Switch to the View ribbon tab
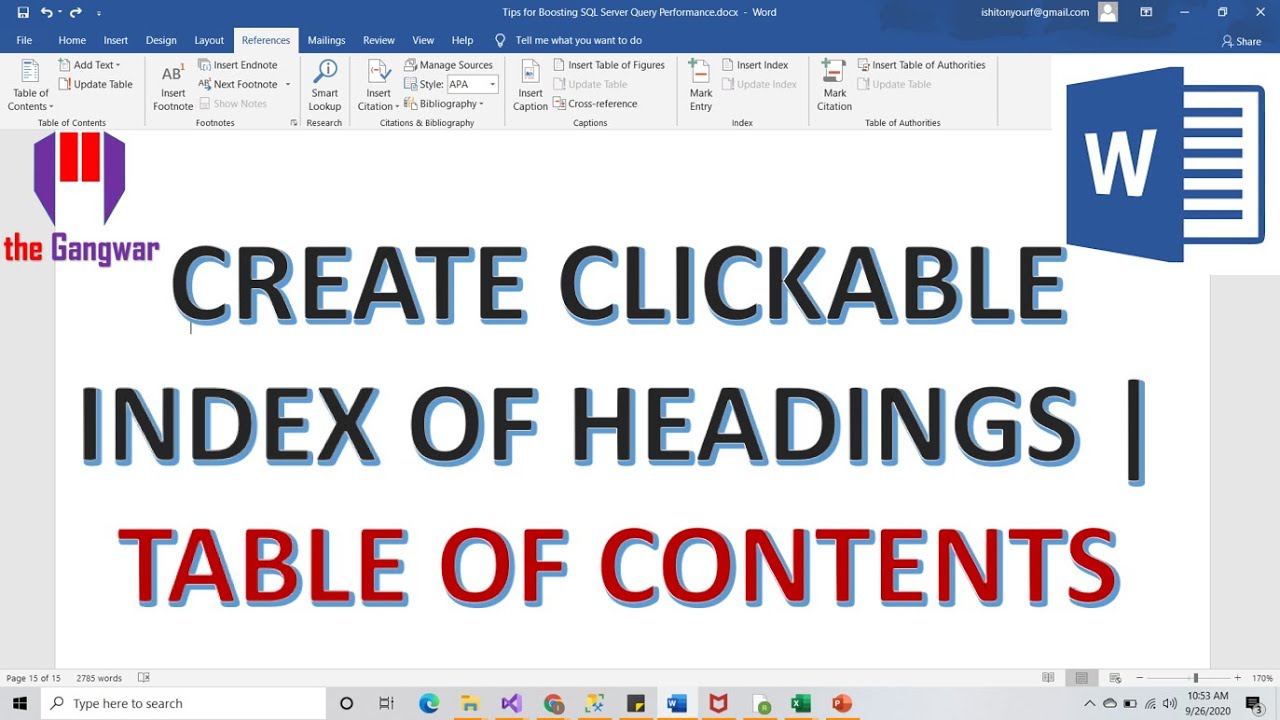 (x=423, y=40)
